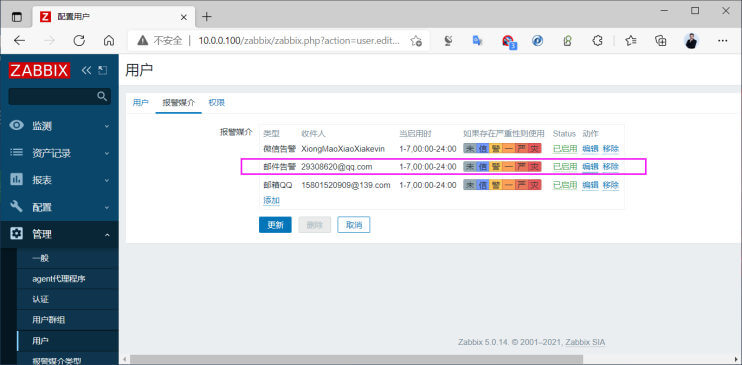This screenshot has height=365, width=742.
Task: Add page to favorites star icon
Action: click(x=416, y=41)
